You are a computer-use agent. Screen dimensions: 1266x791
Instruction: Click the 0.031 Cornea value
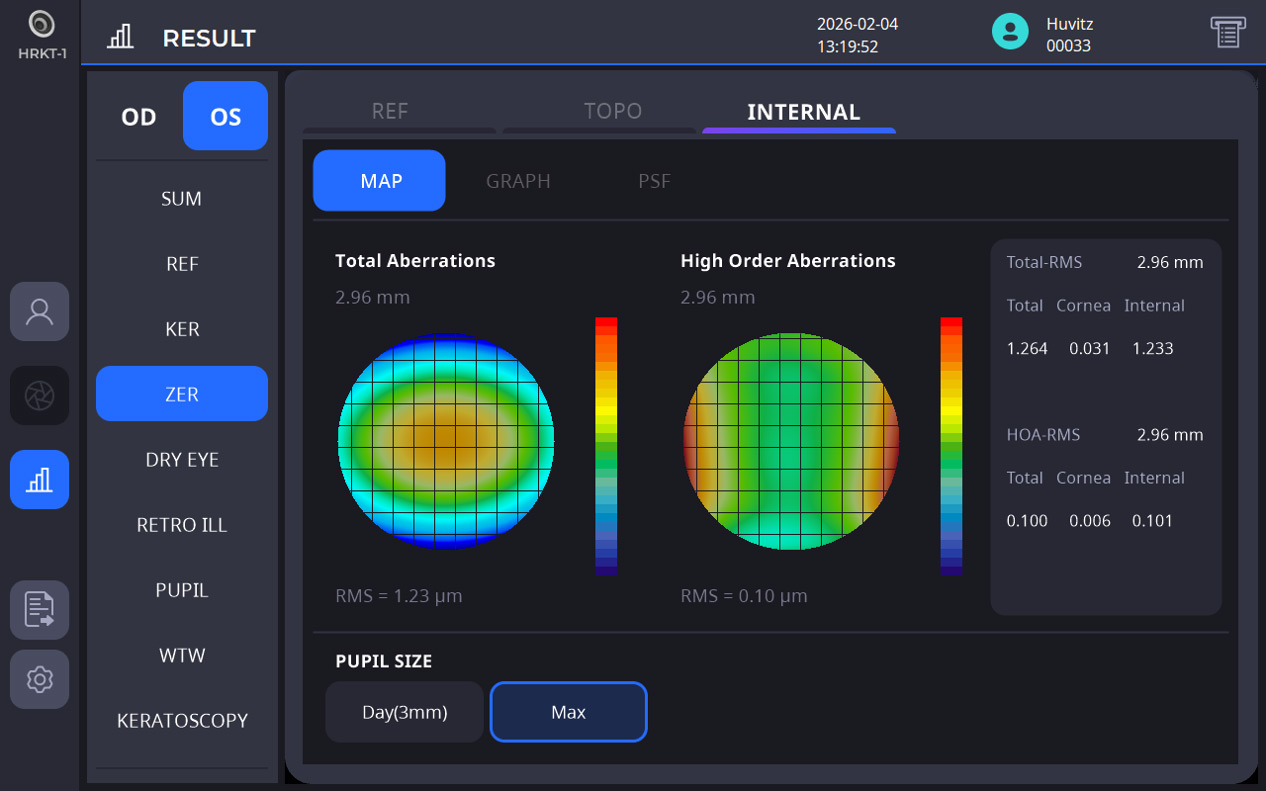click(x=1089, y=349)
